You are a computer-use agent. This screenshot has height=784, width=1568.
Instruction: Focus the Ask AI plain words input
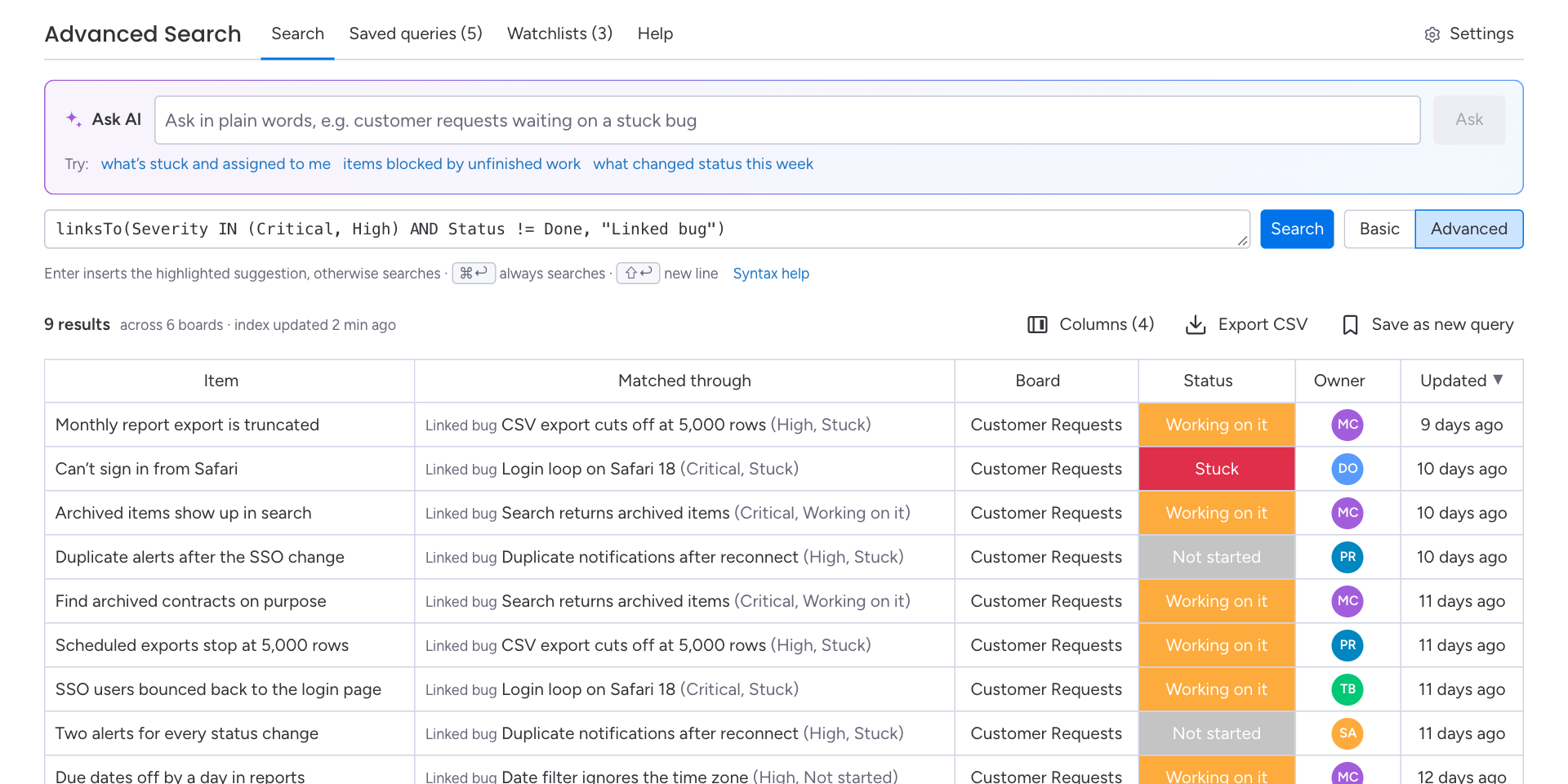[787, 120]
